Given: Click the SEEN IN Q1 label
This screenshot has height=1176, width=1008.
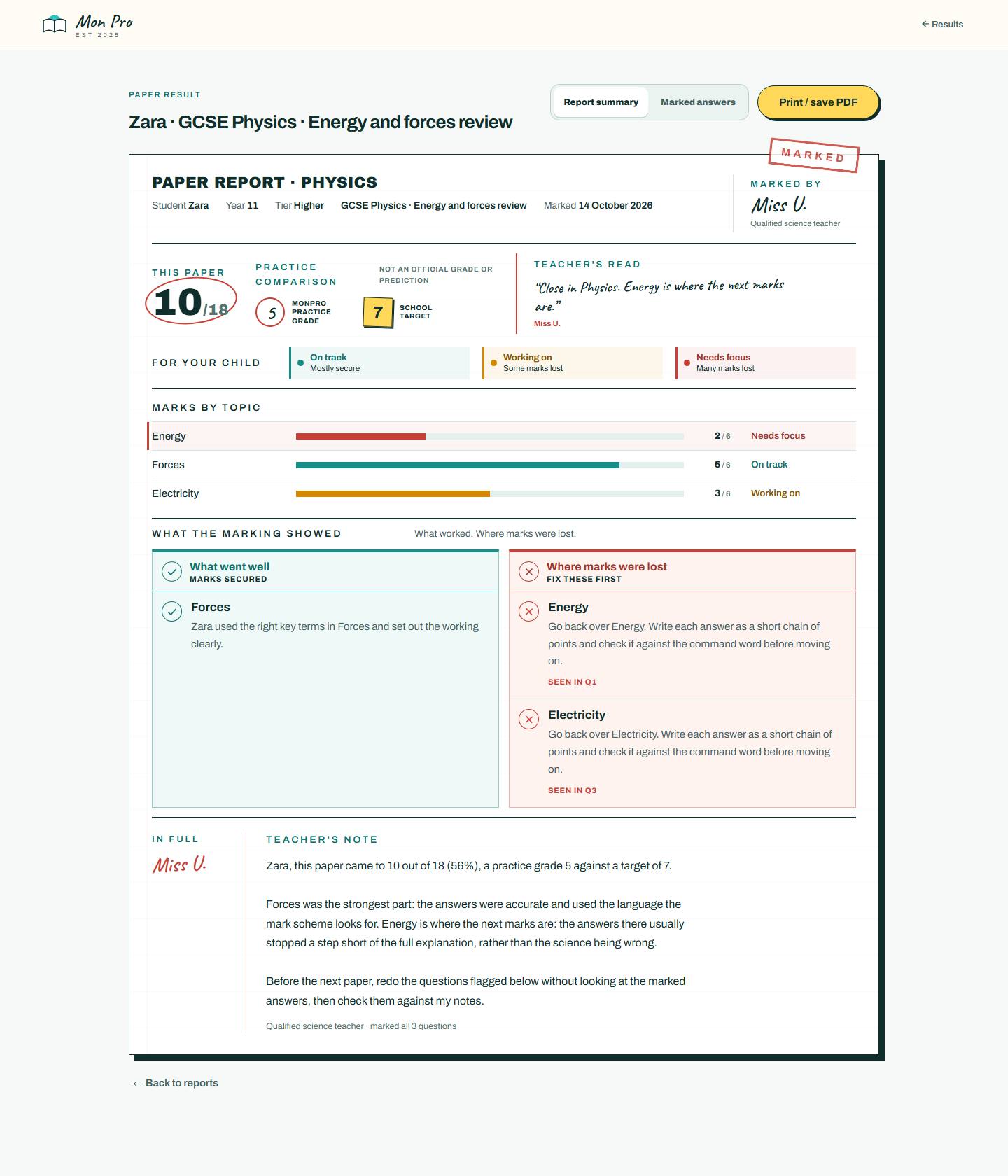Looking at the screenshot, I should point(572,682).
